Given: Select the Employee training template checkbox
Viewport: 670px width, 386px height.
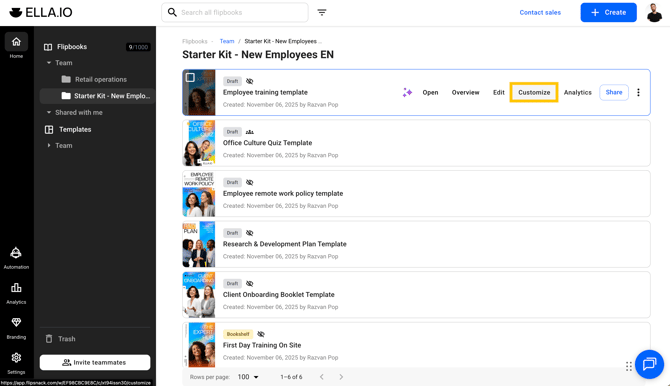Looking at the screenshot, I should coord(190,77).
